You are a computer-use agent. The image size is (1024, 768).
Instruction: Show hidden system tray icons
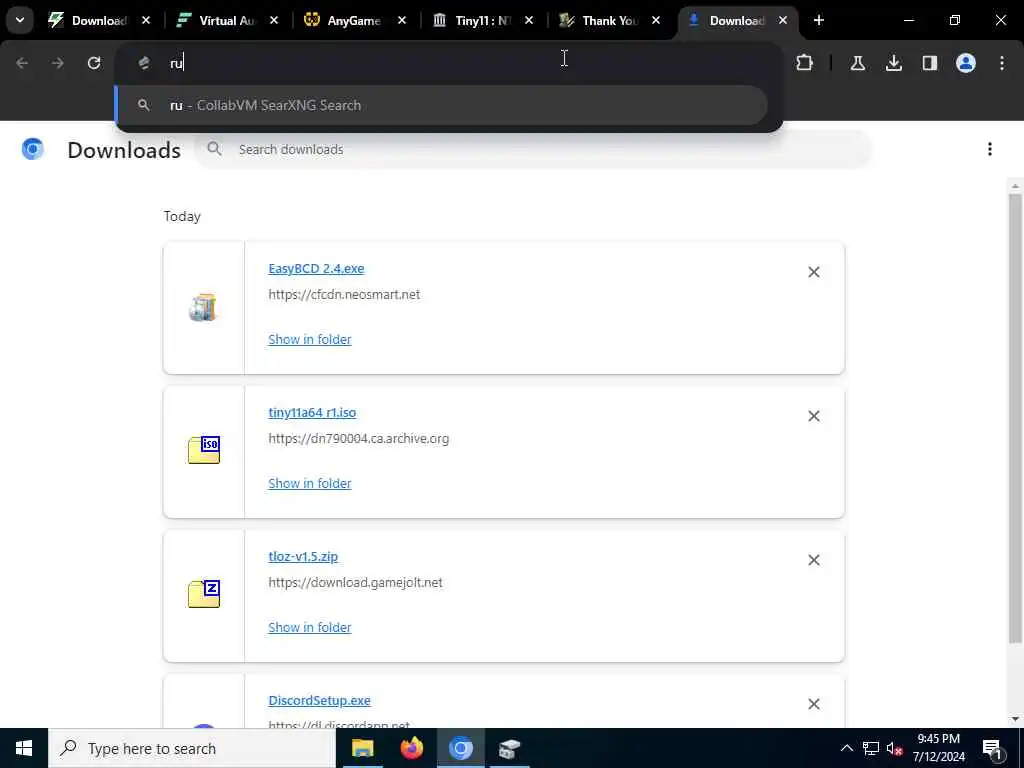pyautogui.click(x=846, y=748)
